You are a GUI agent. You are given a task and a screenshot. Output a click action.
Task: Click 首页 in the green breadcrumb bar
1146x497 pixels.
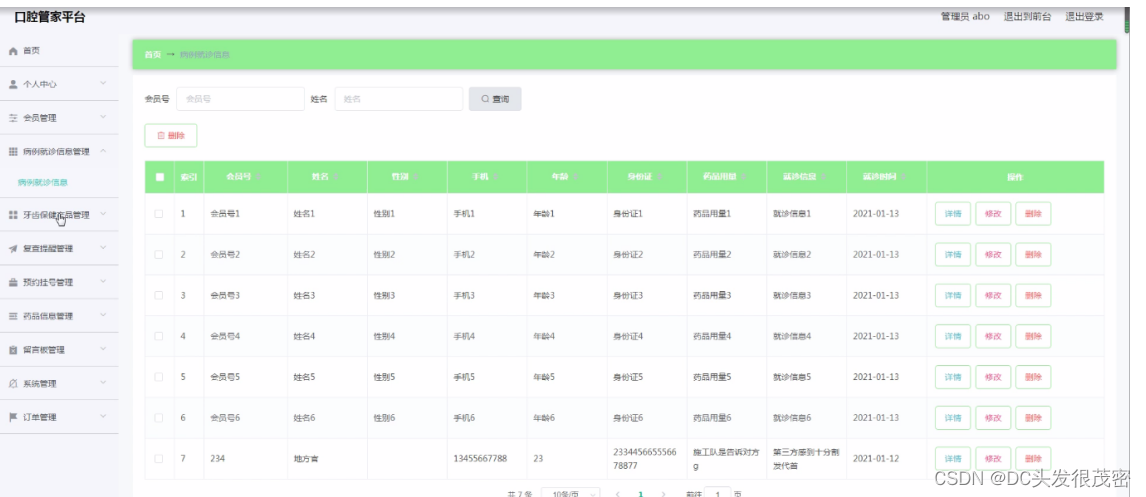(153, 55)
